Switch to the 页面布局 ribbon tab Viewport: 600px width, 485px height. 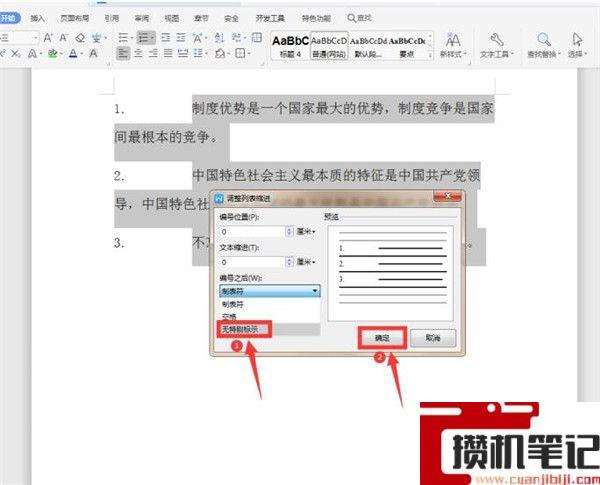click(75, 18)
